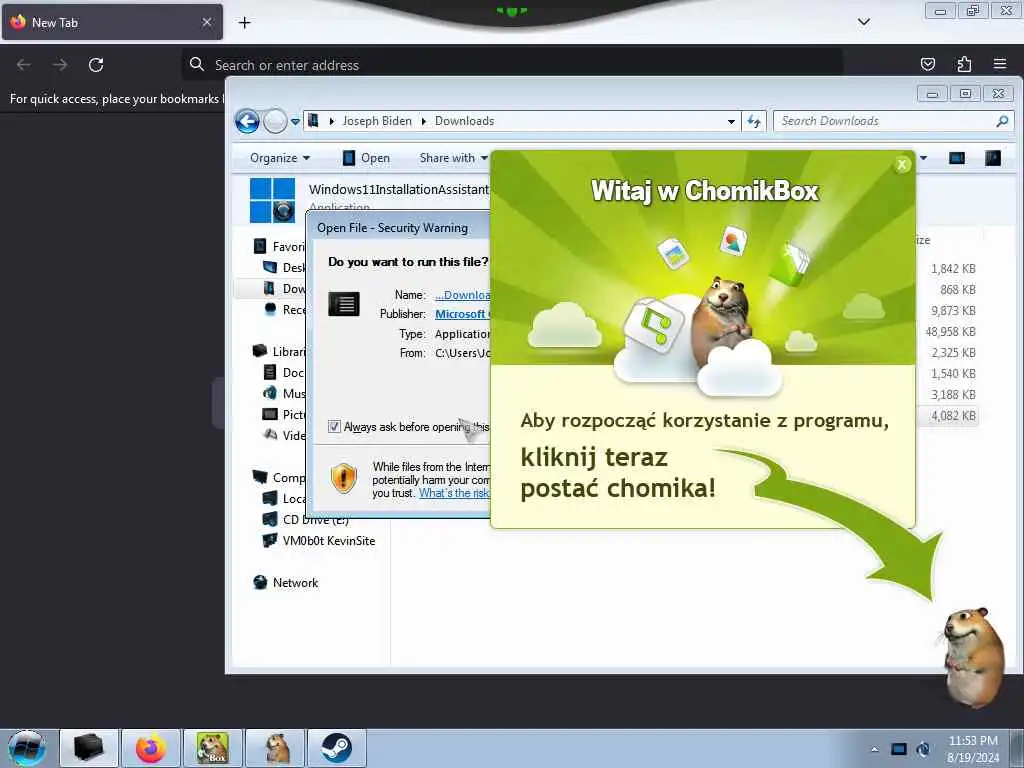Select Downloads in the breadcrumb path

tap(464, 121)
